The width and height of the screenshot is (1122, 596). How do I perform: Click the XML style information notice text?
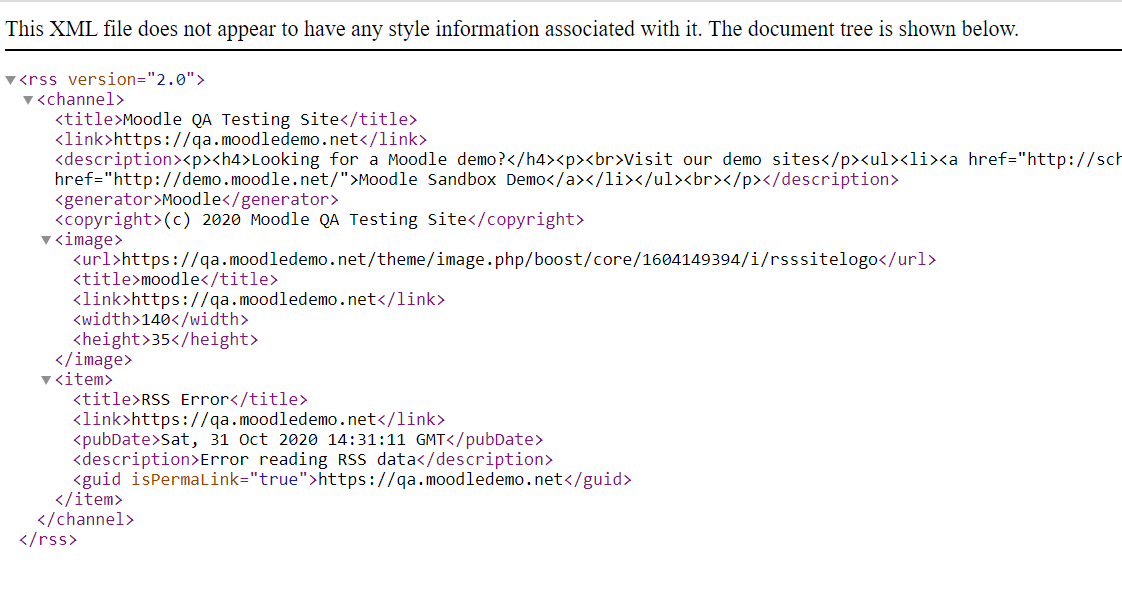click(512, 29)
